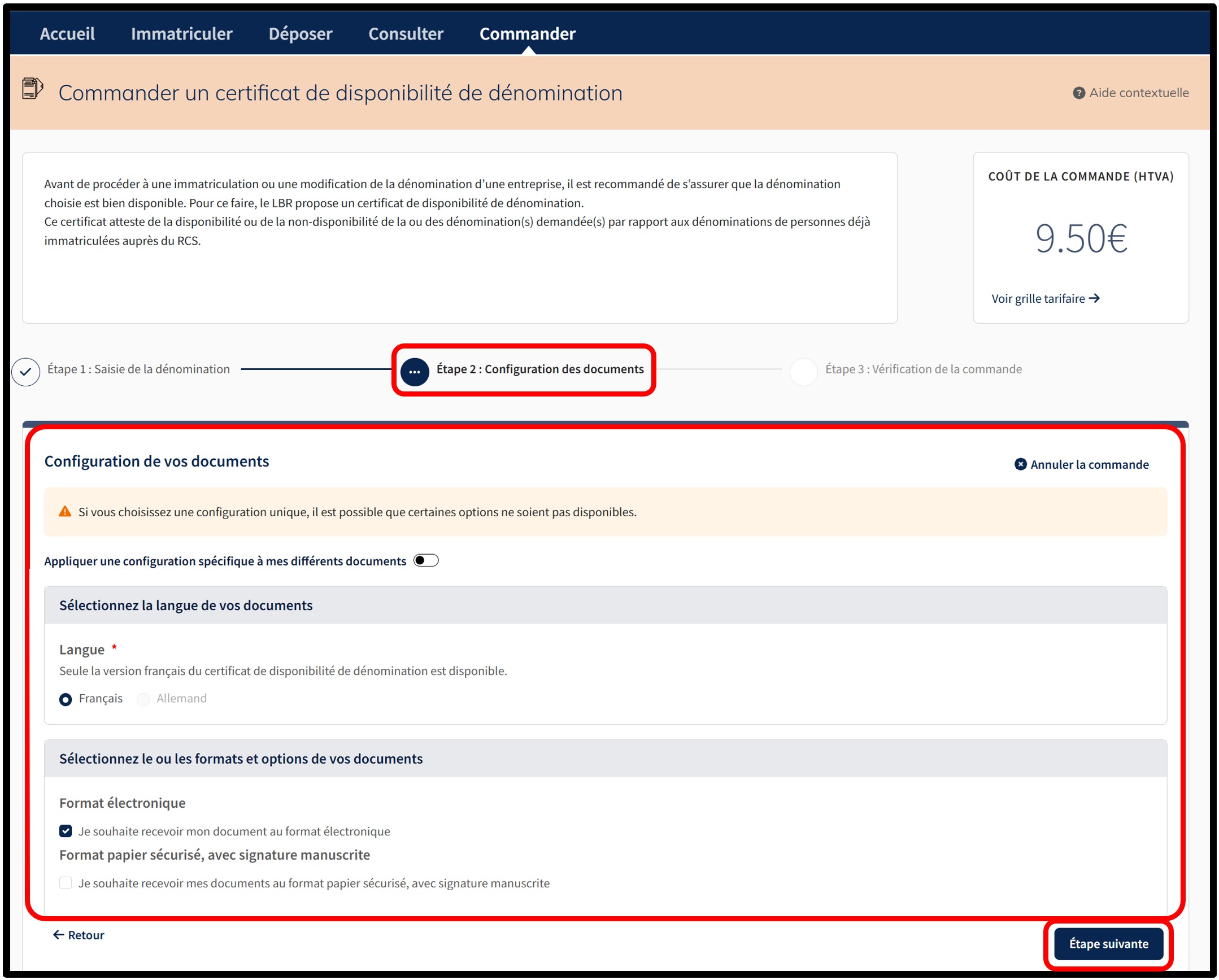Click the orange warning triangle icon
The height and width of the screenshot is (980, 1219).
pos(65,512)
